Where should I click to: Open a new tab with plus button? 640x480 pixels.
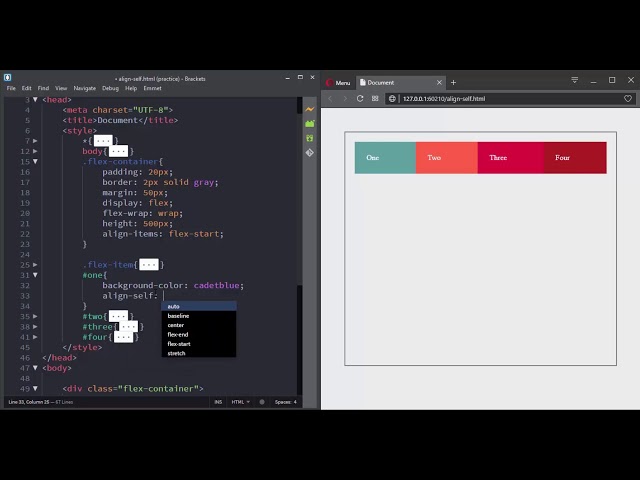pos(453,82)
